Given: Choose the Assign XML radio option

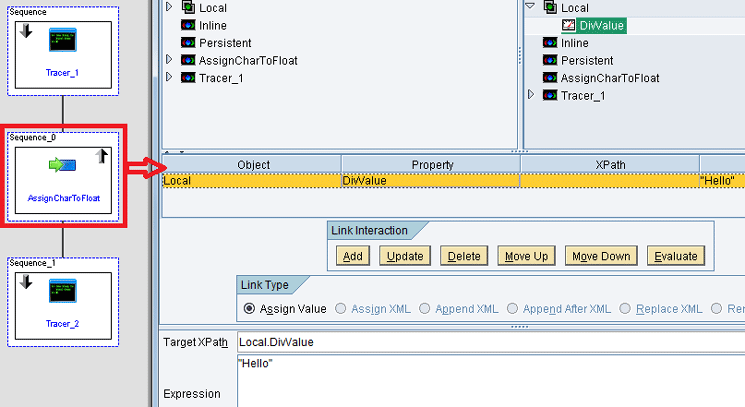Looking at the screenshot, I should pyautogui.click(x=342, y=309).
